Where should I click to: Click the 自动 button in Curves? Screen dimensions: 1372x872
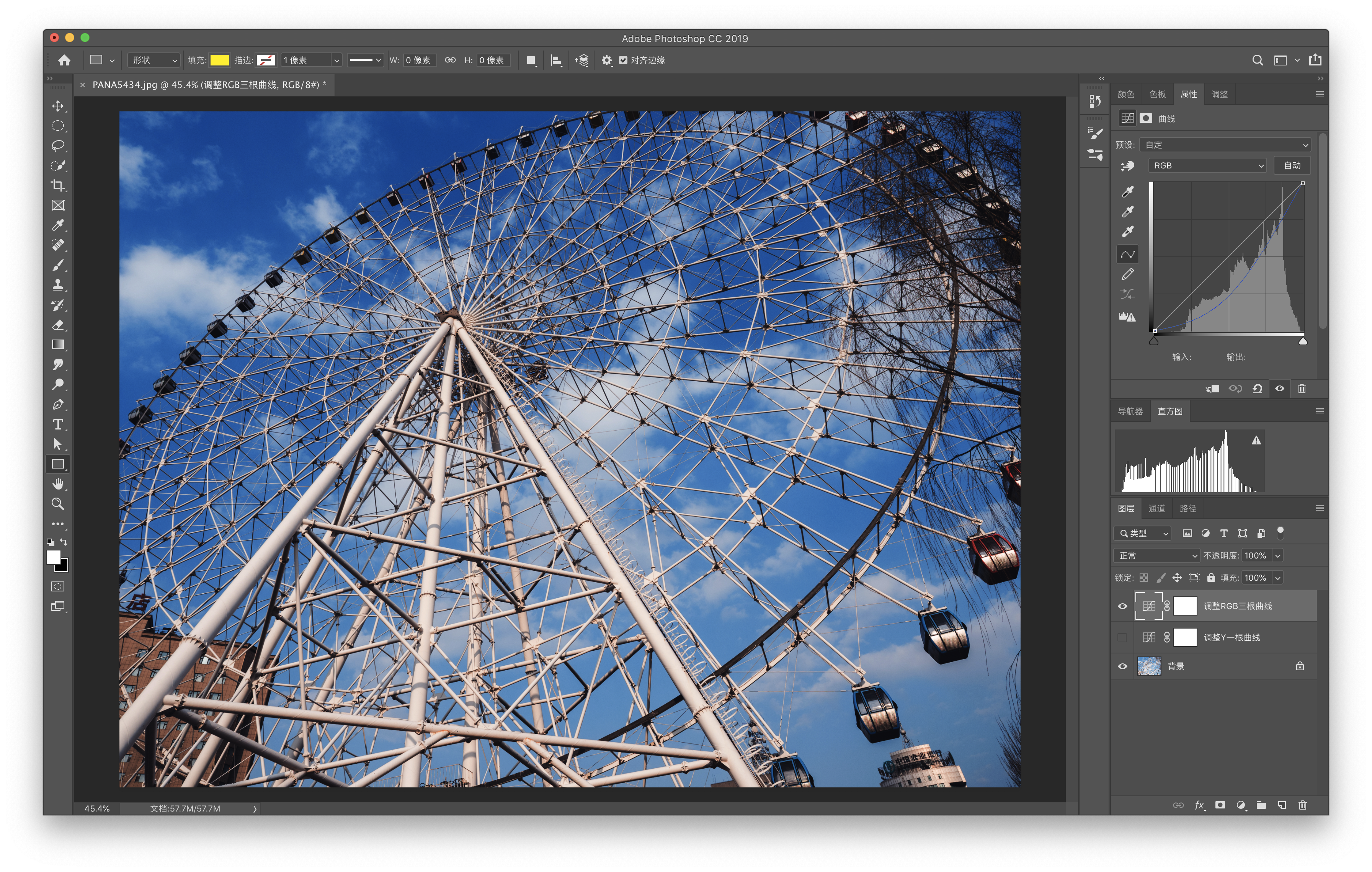(1292, 166)
